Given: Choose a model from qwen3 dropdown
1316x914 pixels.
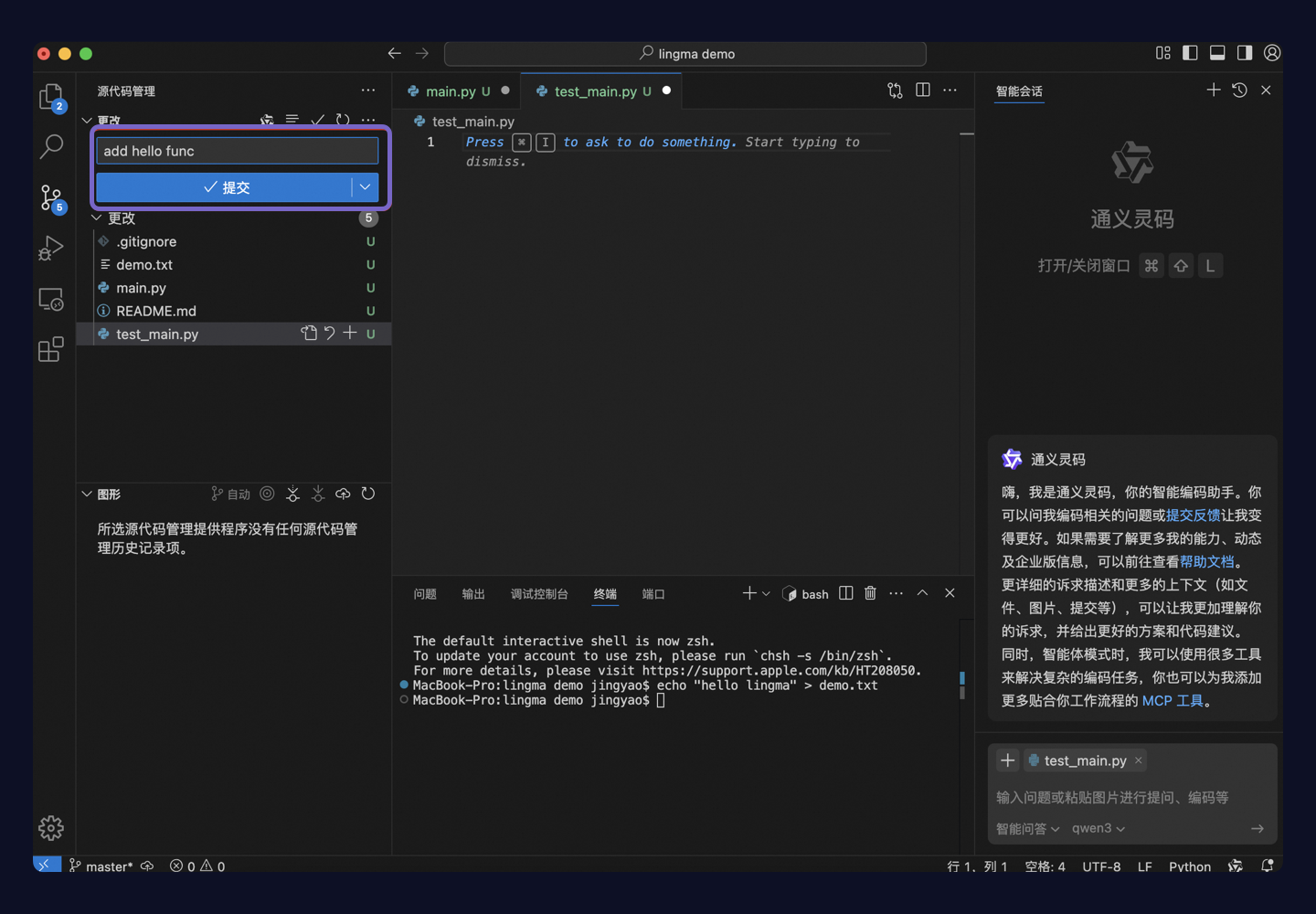Looking at the screenshot, I should point(1098,828).
